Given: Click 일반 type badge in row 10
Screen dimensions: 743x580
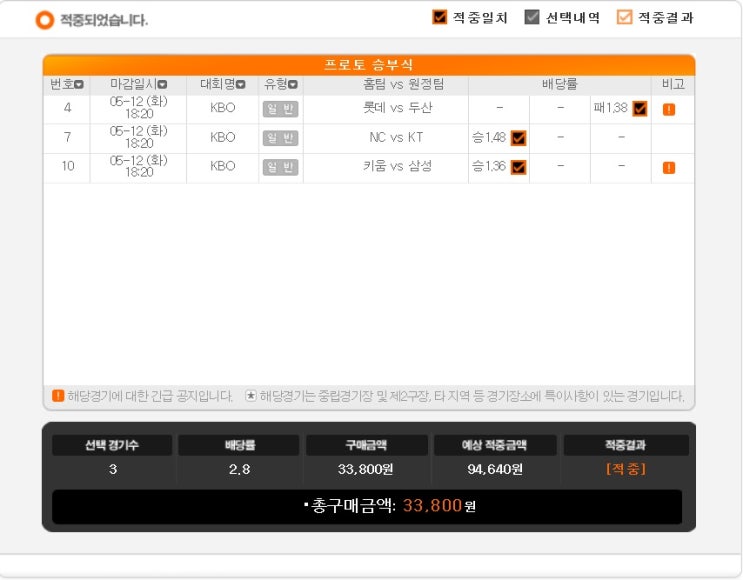Looking at the screenshot, I should (x=281, y=167).
